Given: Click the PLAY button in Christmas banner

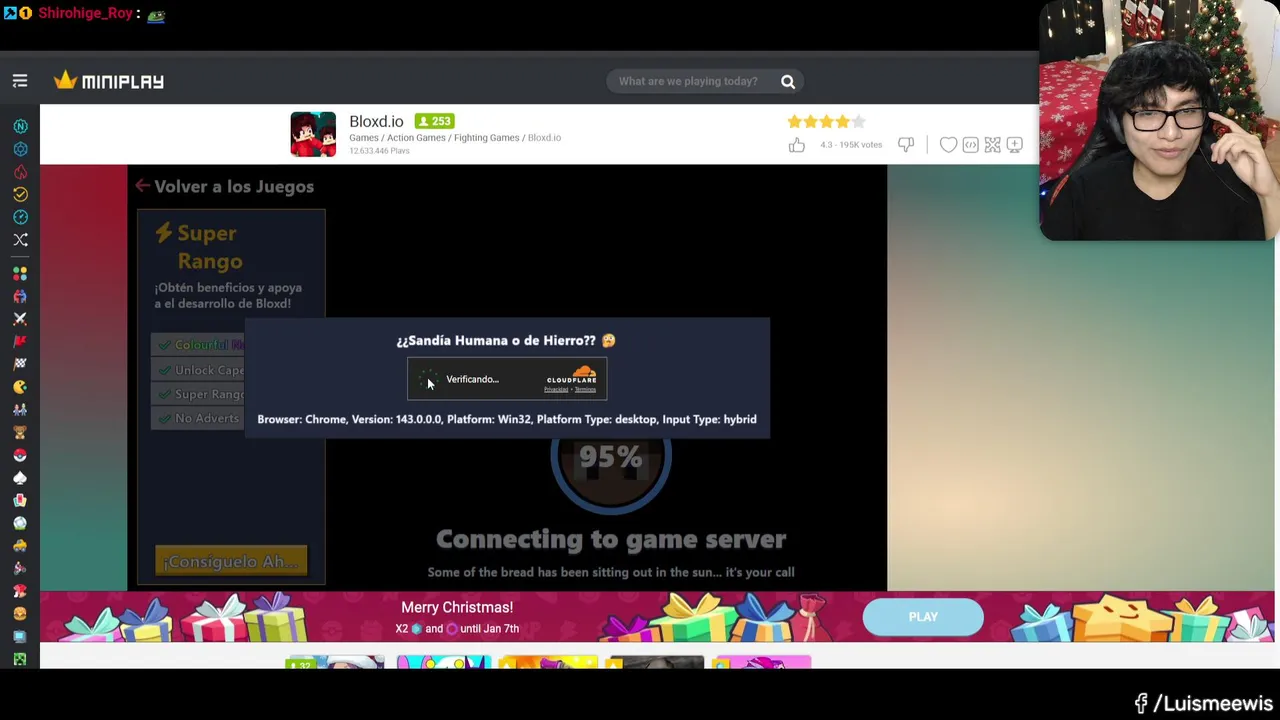Looking at the screenshot, I should point(923,617).
